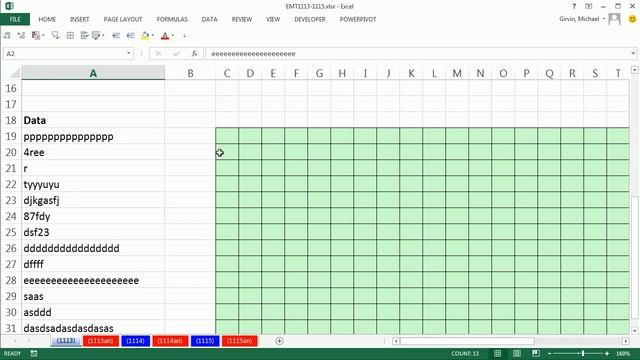Viewport: 640px width, 360px height.
Task: Select cell containing djkgasfj
Action: pos(93,200)
